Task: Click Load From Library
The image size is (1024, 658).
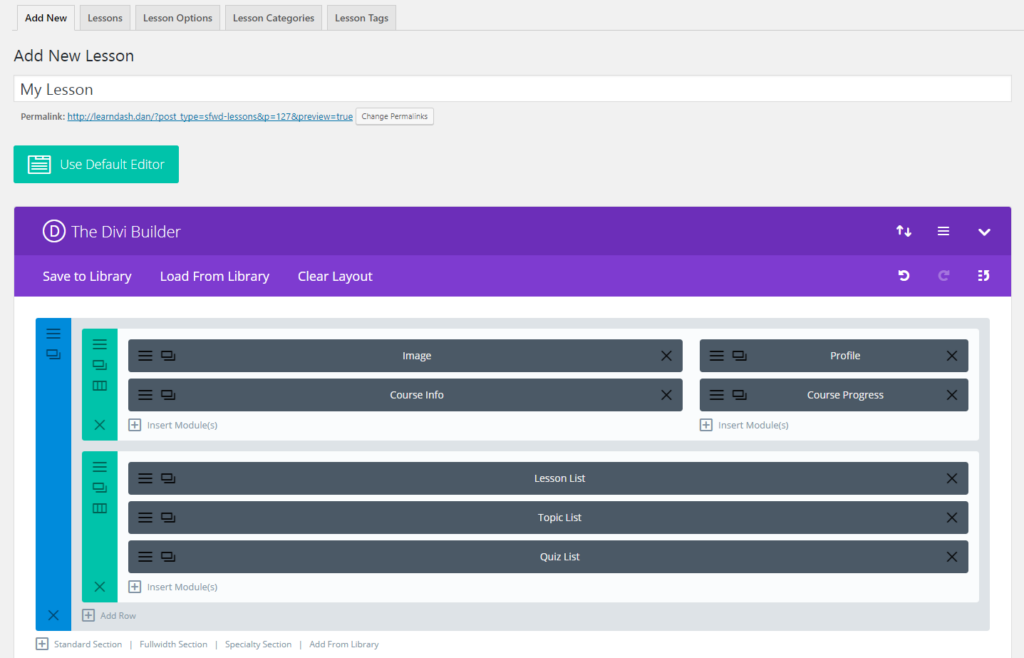Action: pyautogui.click(x=214, y=276)
